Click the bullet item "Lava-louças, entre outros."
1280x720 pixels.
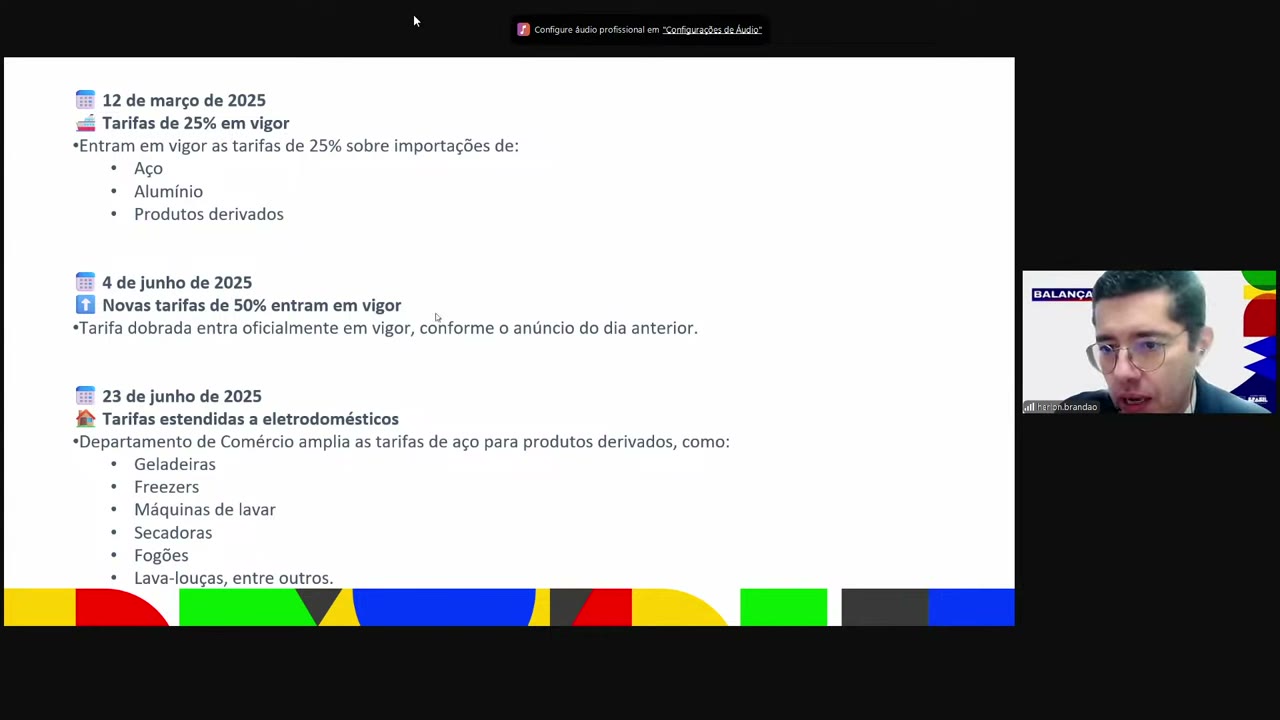(x=234, y=578)
